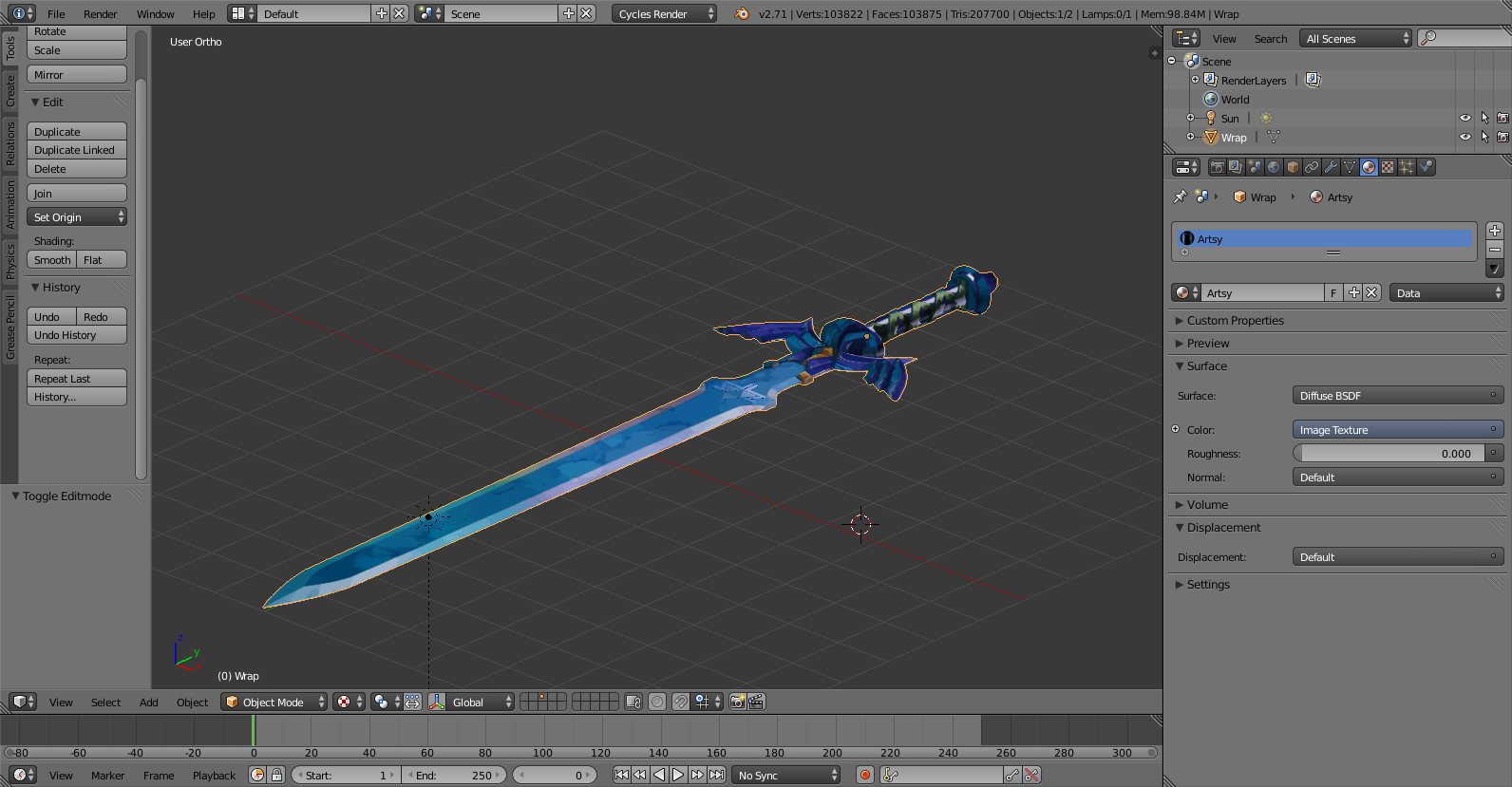Toggle use preview range clock icon
The image size is (1512, 787).
coord(257,776)
